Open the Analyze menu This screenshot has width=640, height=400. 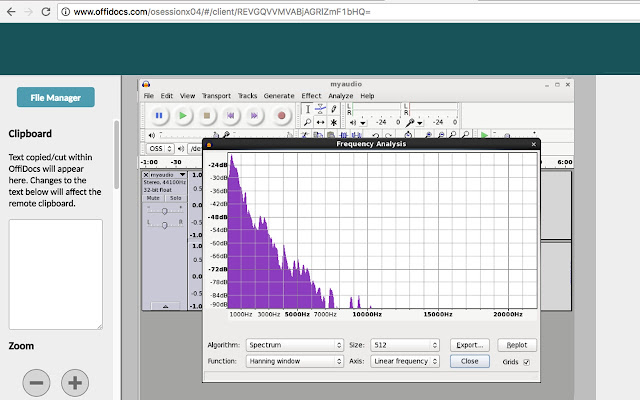pos(340,96)
